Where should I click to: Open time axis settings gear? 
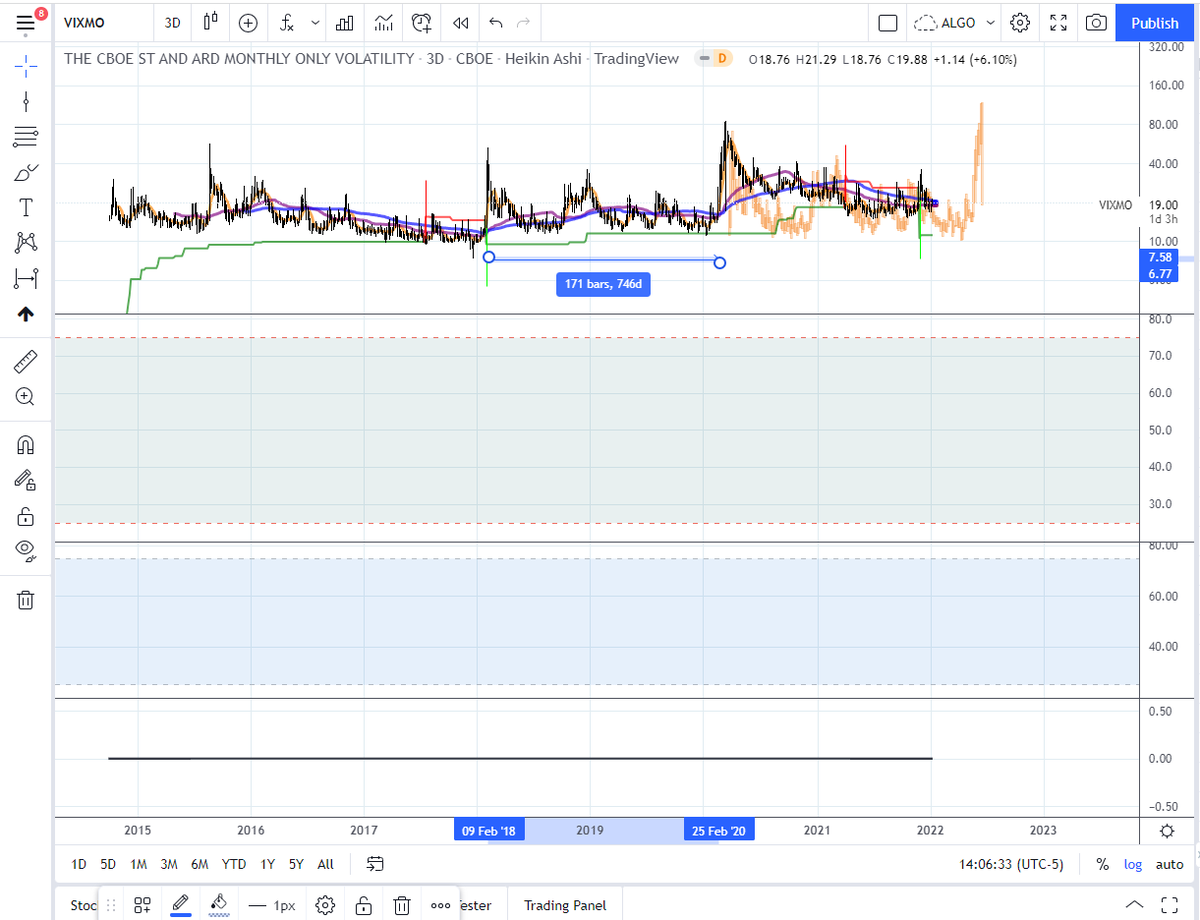(1167, 831)
